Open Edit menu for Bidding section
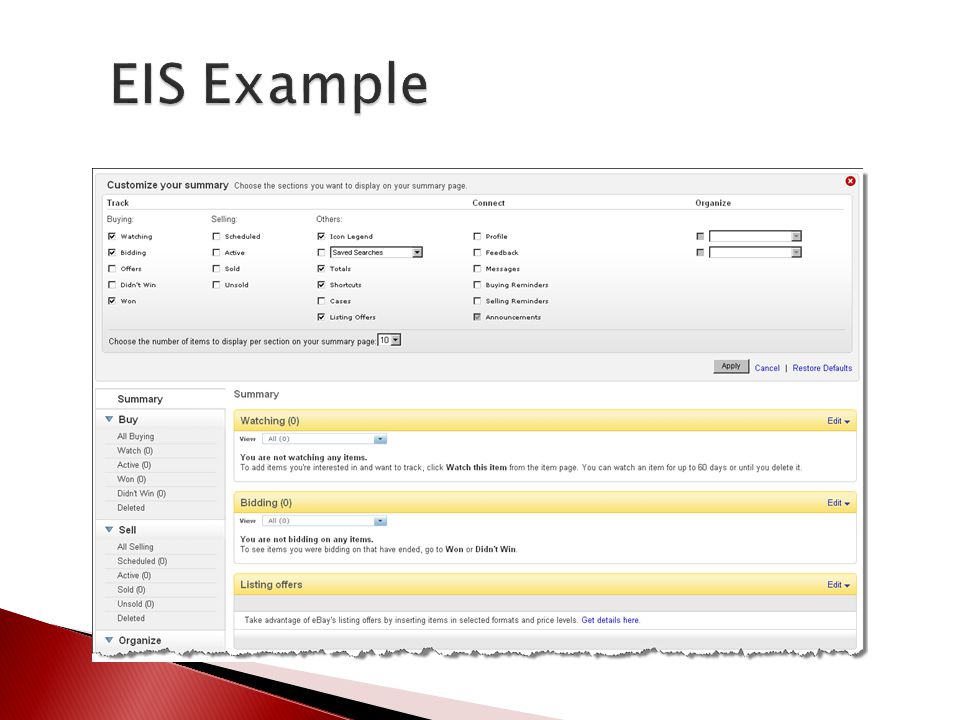Viewport: 960px width, 720px height. (838, 503)
